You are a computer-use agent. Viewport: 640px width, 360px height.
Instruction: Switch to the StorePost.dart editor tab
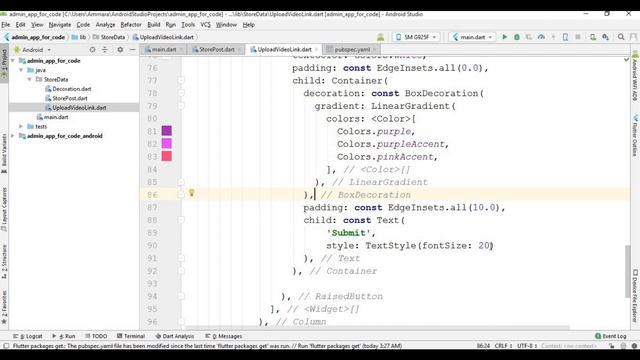[217, 49]
